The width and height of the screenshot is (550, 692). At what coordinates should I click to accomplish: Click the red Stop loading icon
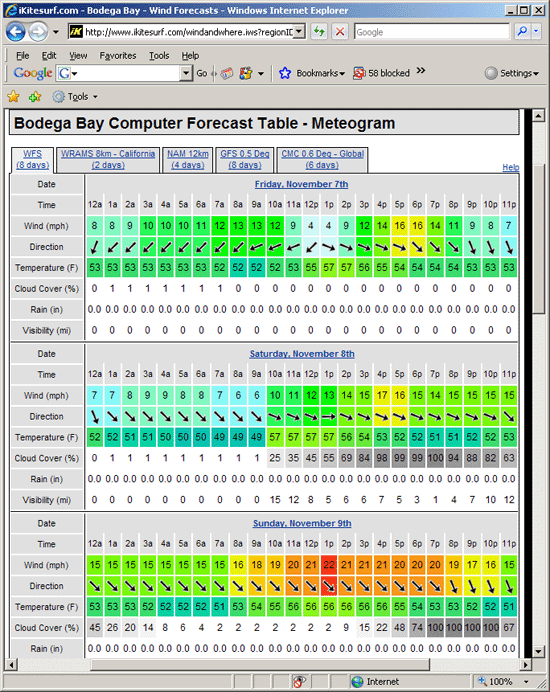(x=340, y=32)
